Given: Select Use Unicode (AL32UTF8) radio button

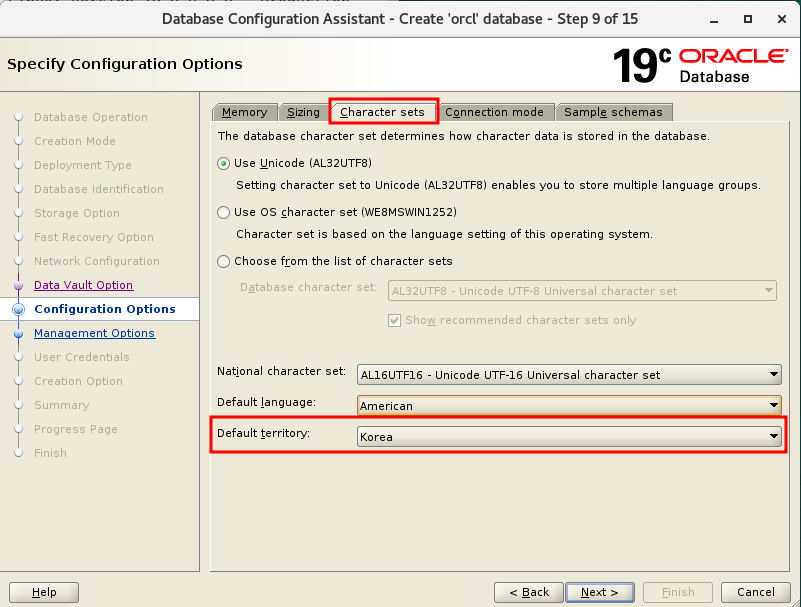Looking at the screenshot, I should tap(223, 164).
